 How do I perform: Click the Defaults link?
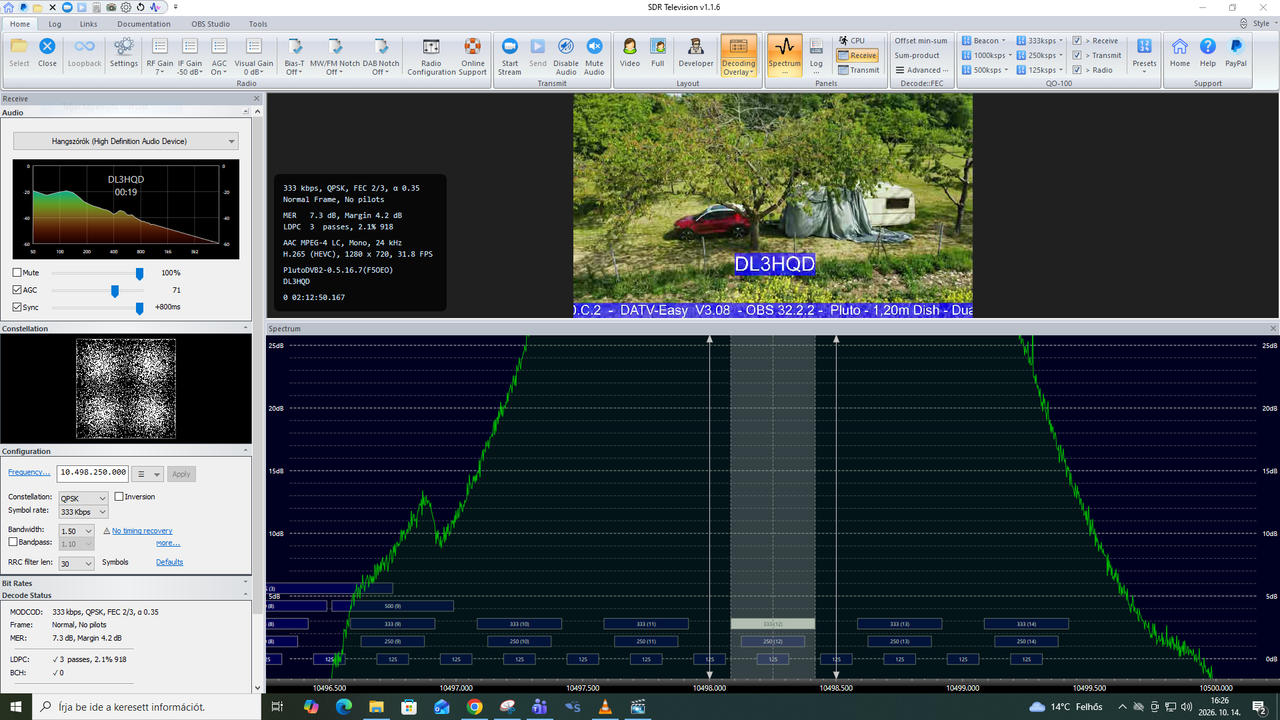pos(170,562)
